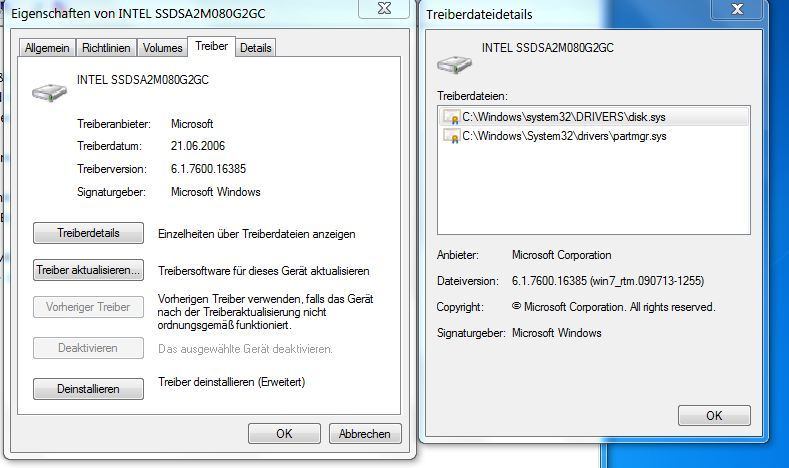Switch to the Volumes tab
The image size is (789, 468).
pos(163,48)
